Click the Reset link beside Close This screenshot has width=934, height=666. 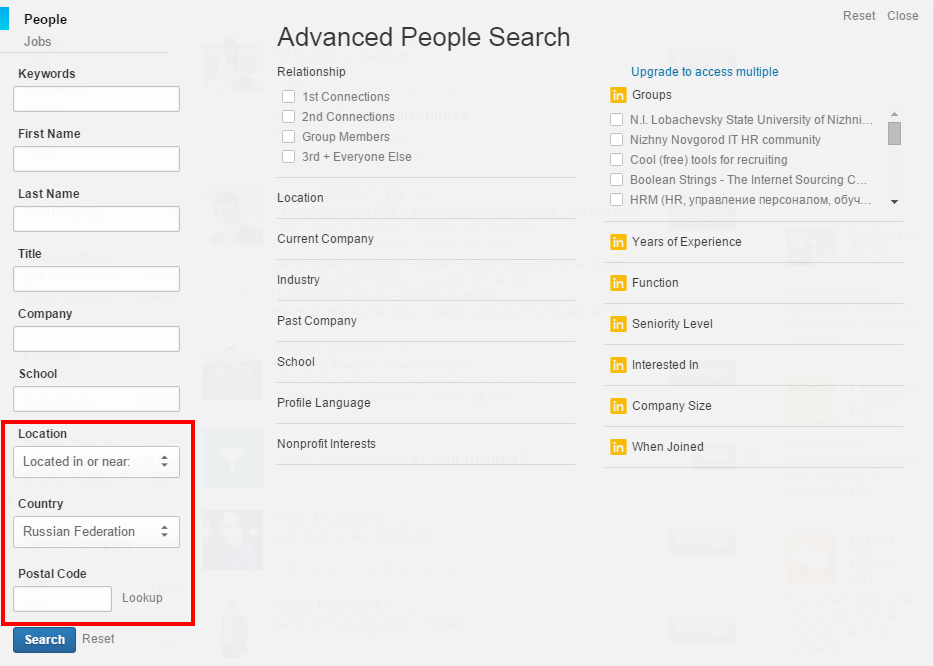(859, 15)
